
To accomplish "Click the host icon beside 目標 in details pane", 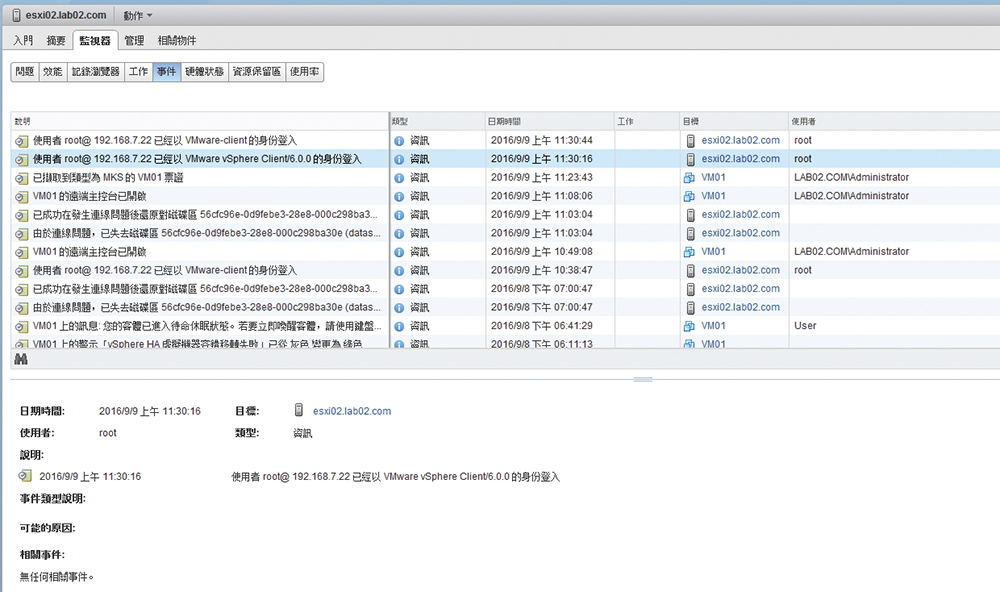I will [x=298, y=410].
